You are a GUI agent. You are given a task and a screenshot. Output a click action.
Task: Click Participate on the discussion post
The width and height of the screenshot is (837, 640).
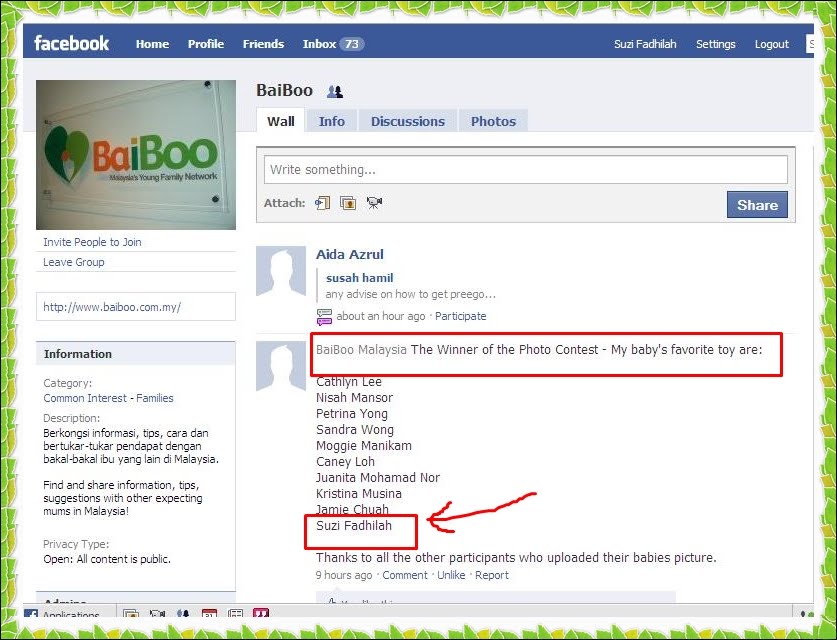[460, 316]
